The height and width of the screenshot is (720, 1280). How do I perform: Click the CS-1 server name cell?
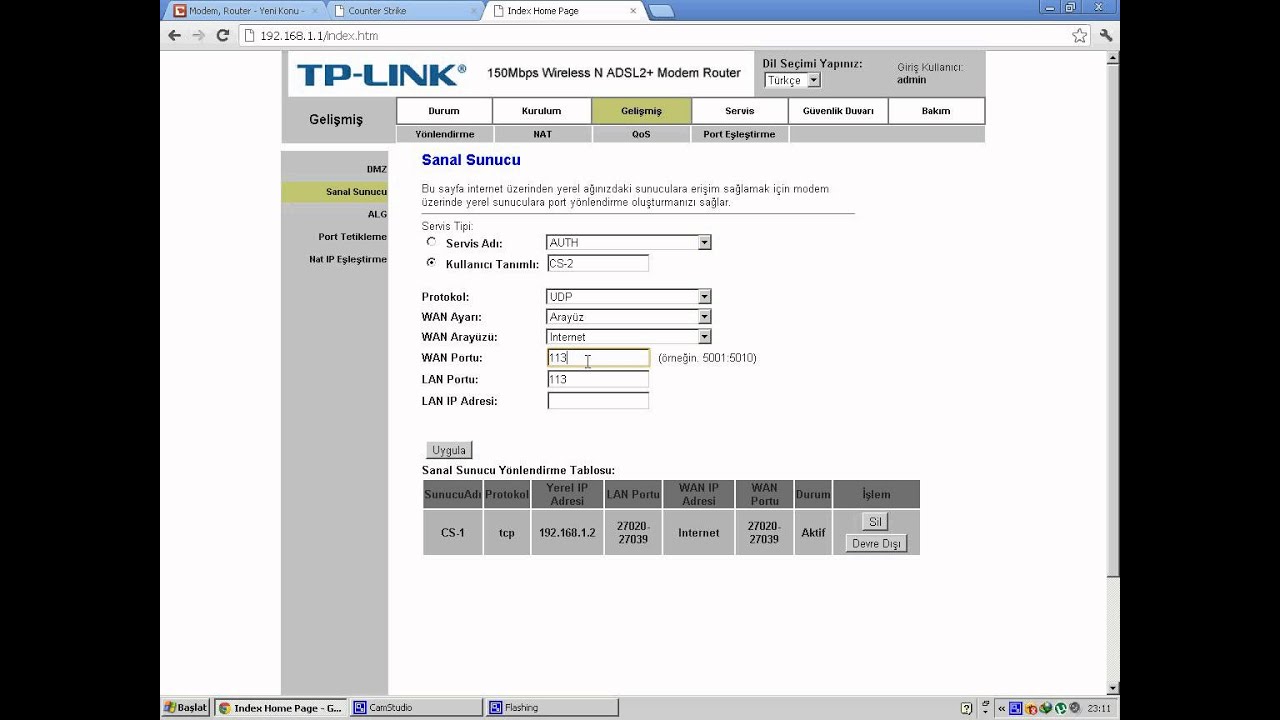(x=453, y=533)
